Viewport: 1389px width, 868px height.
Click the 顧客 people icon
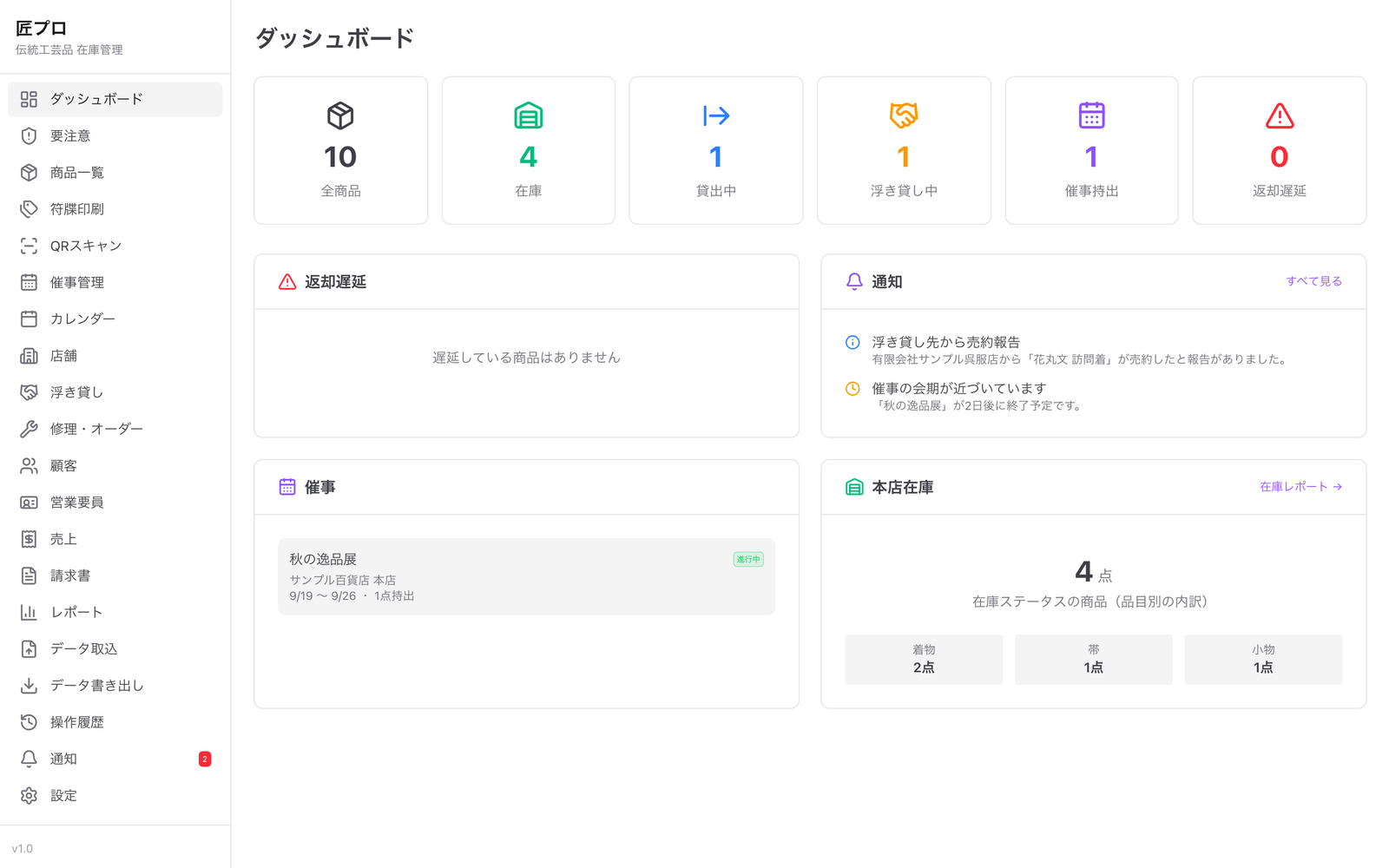point(29,466)
